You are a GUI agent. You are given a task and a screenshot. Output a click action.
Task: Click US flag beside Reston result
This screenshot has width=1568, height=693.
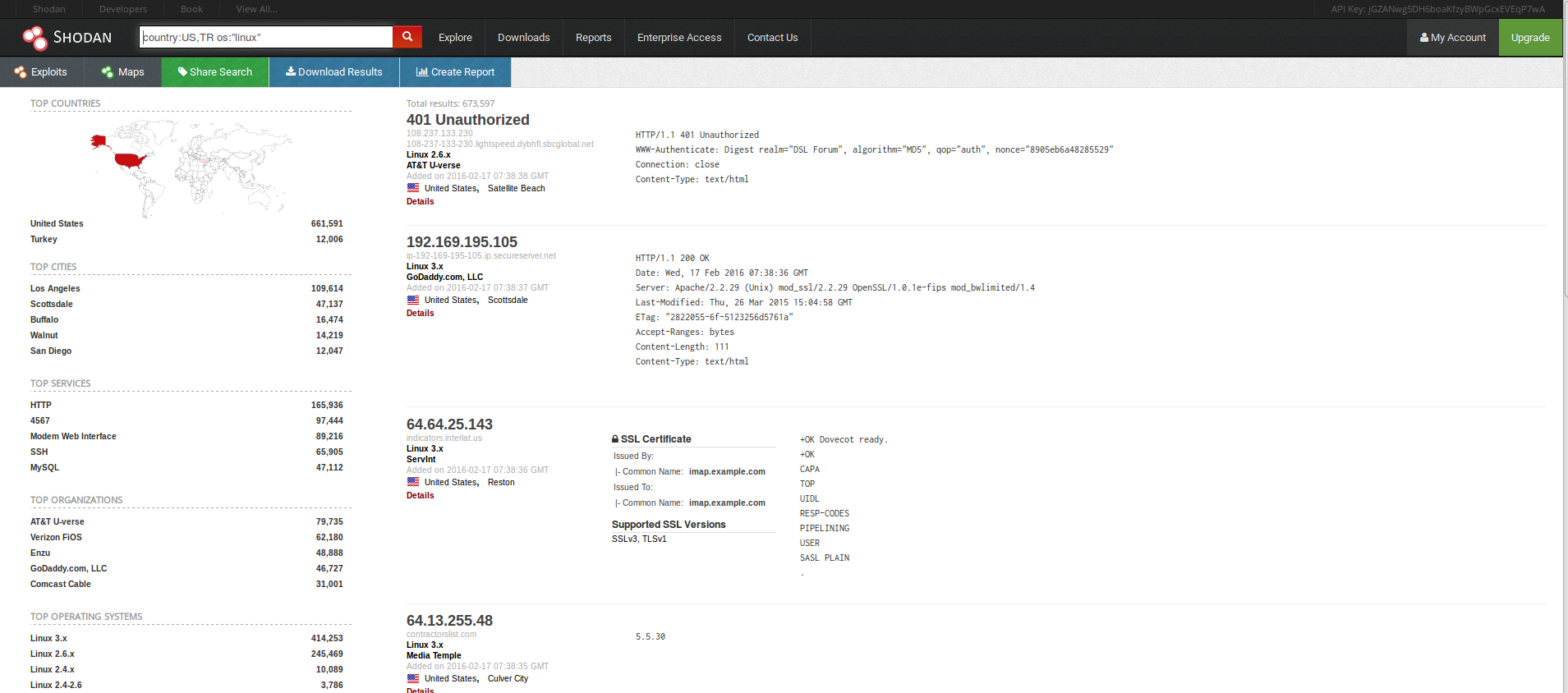tap(413, 482)
